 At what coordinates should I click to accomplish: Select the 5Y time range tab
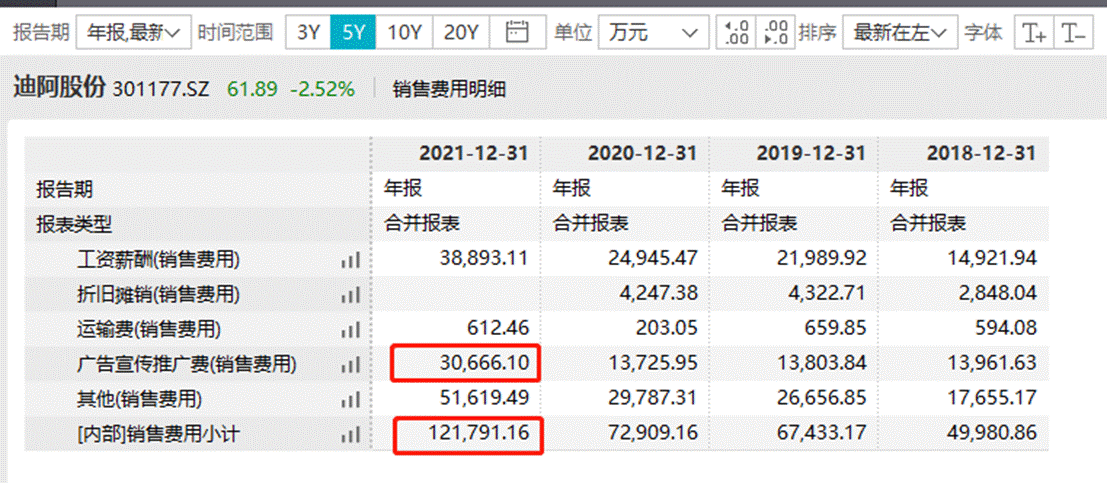point(353,33)
